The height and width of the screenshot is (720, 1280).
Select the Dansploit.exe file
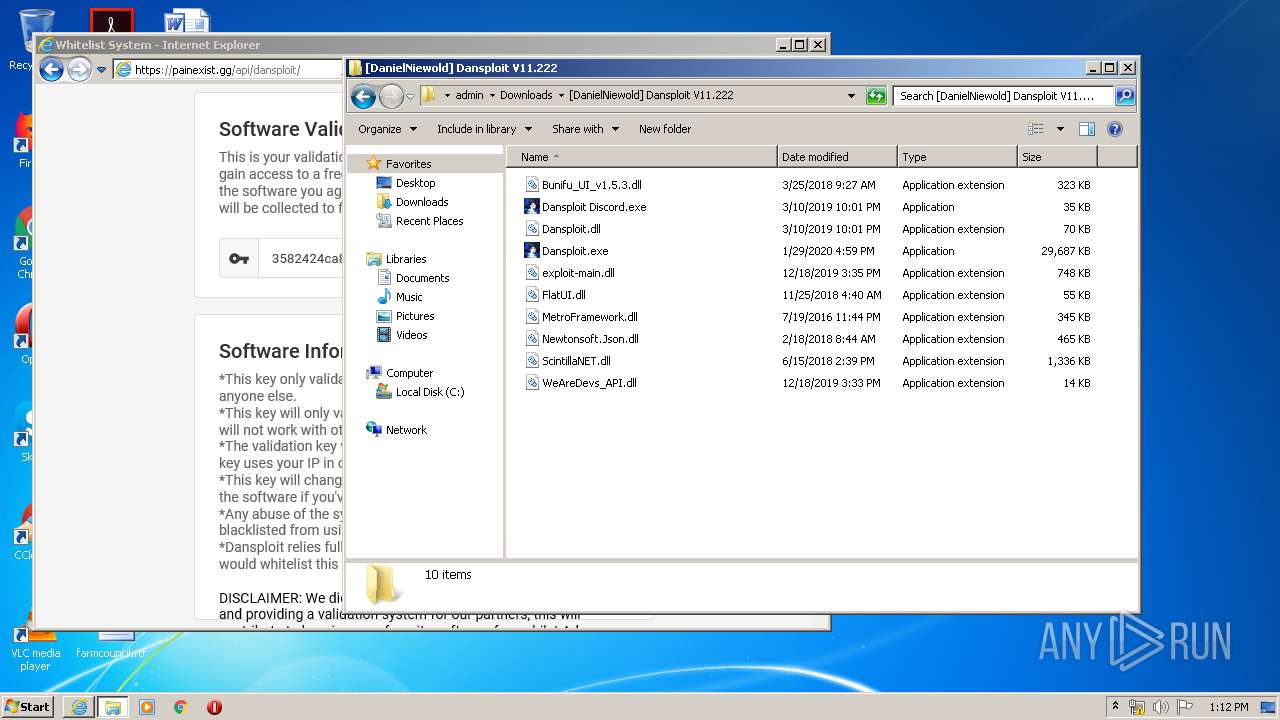tap(575, 251)
